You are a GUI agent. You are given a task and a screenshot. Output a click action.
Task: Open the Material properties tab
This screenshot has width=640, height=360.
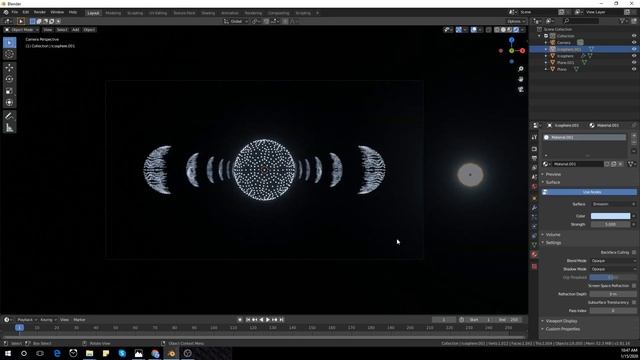tap(534, 254)
